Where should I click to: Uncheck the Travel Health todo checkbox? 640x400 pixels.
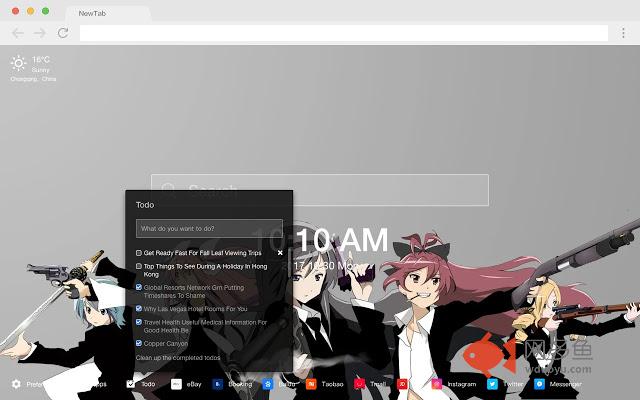tap(139, 322)
